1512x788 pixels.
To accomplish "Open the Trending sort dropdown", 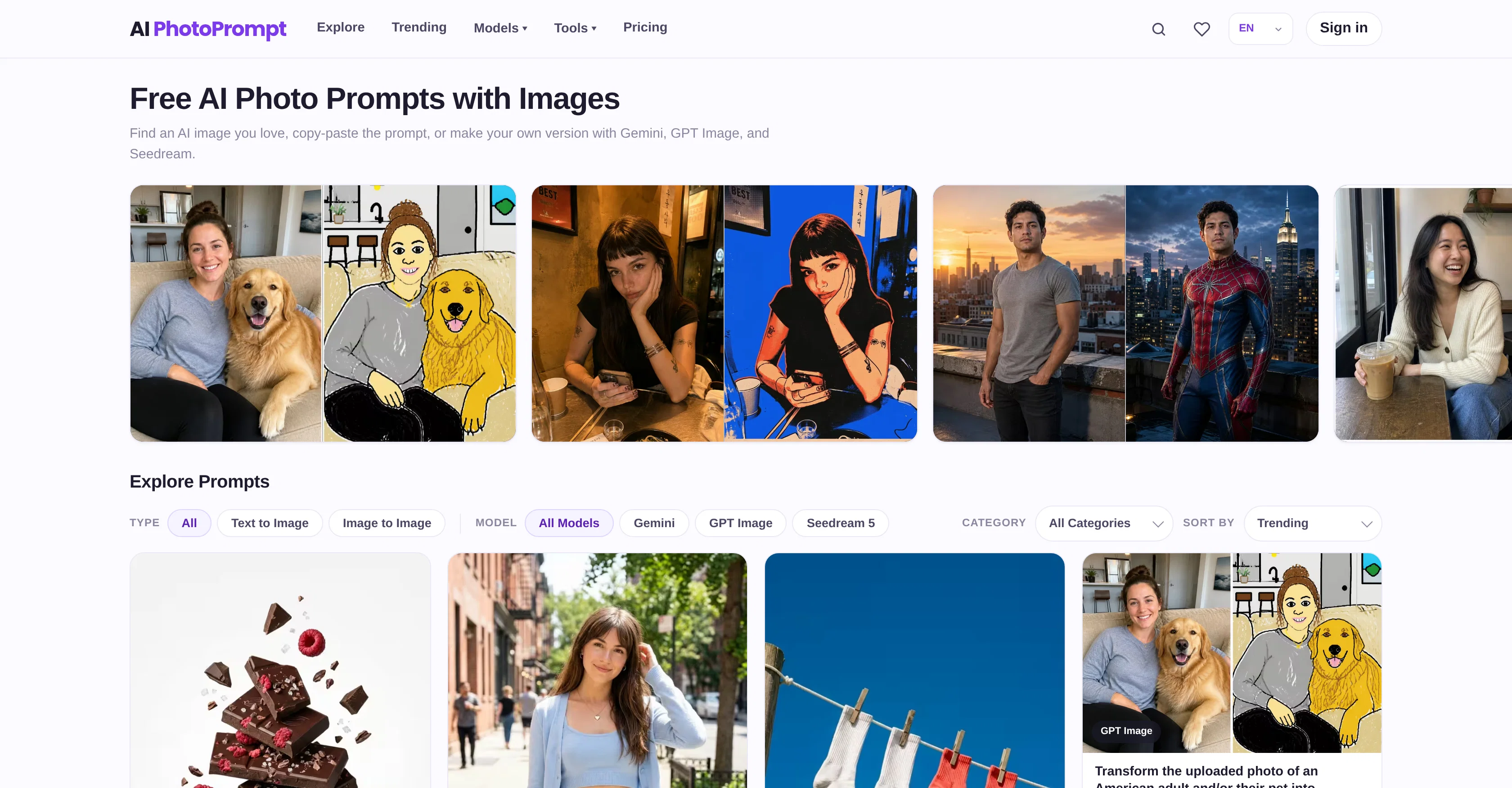I will click(1313, 524).
